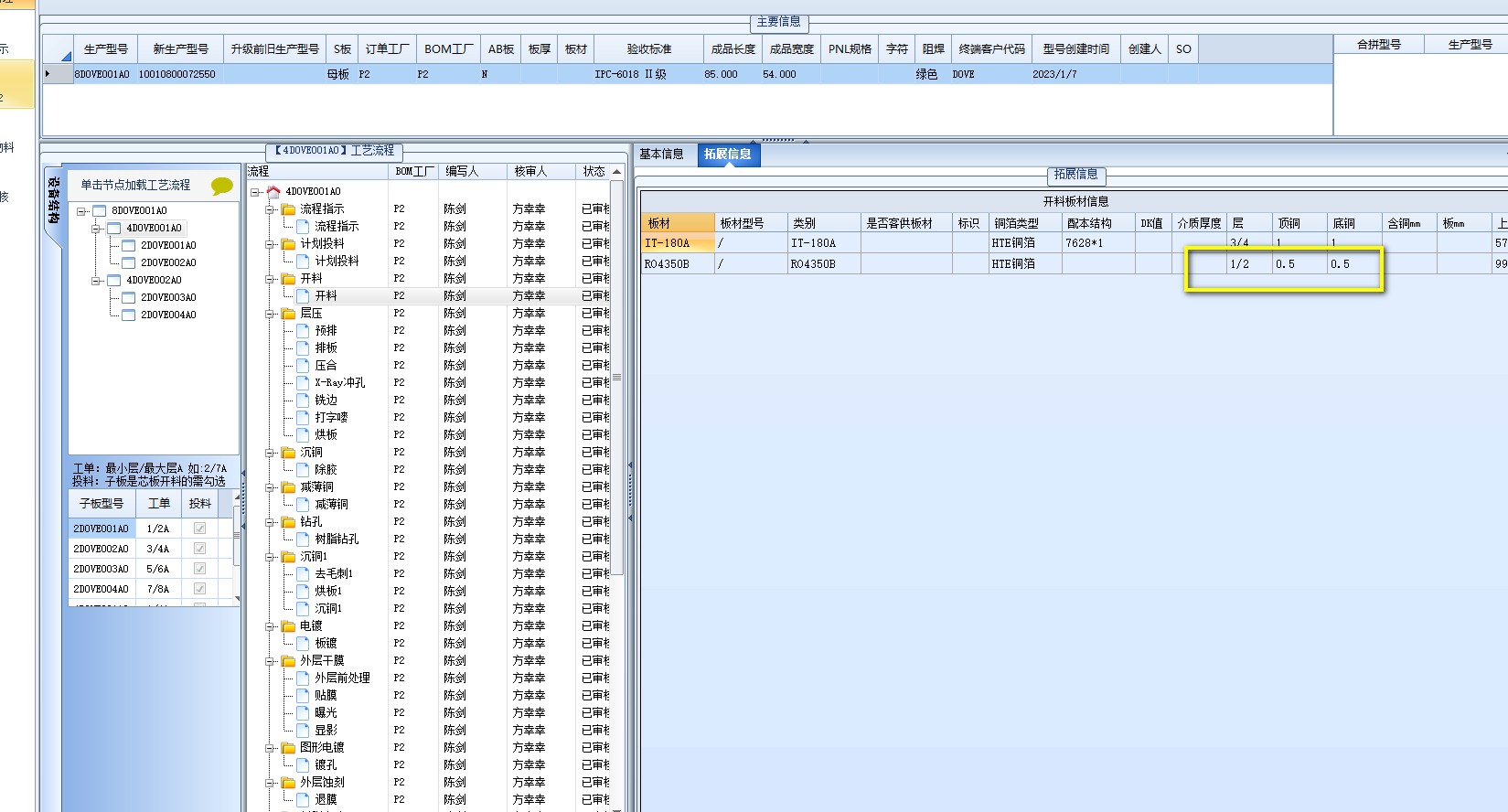The height and width of the screenshot is (812, 1508).
Task: Collapse the 钻孔 process group
Action: (270, 522)
